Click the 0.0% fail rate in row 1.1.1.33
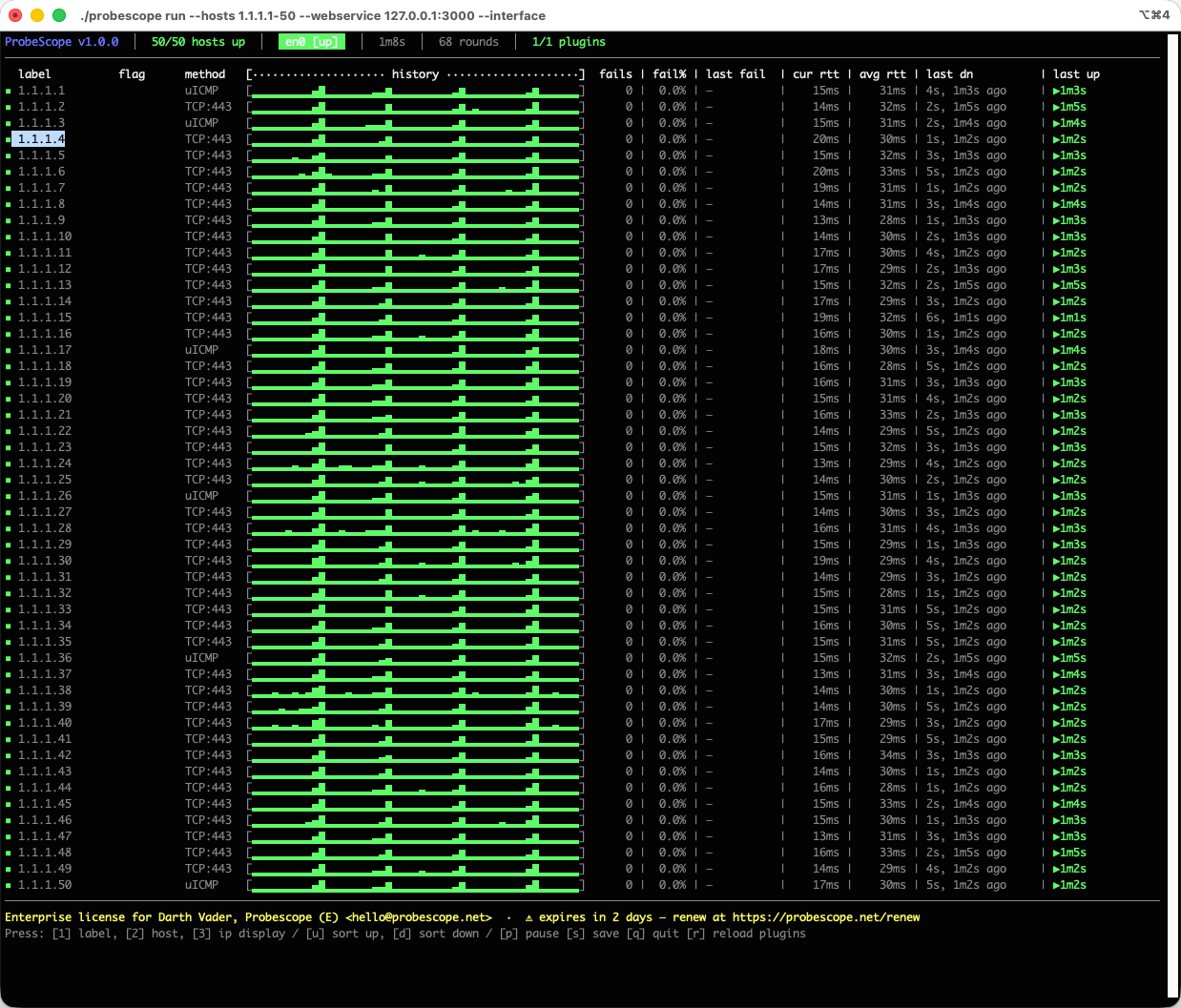The height and width of the screenshot is (1008, 1181). 673,610
